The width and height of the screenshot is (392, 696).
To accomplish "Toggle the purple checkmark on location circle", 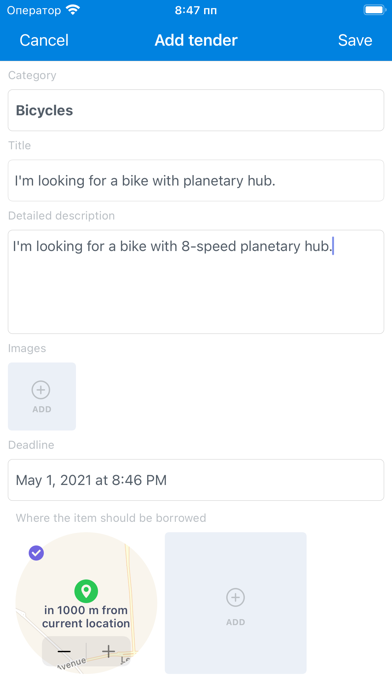I will click(x=36, y=553).
